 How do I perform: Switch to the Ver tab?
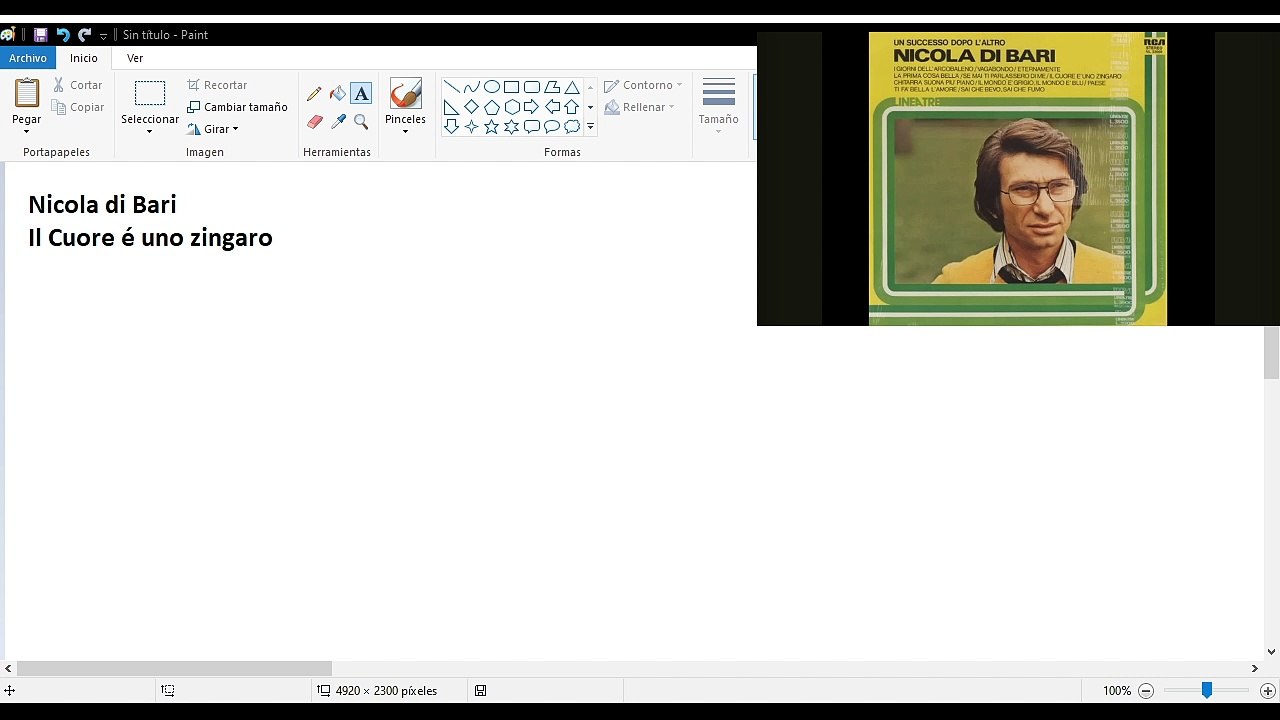pos(135,58)
